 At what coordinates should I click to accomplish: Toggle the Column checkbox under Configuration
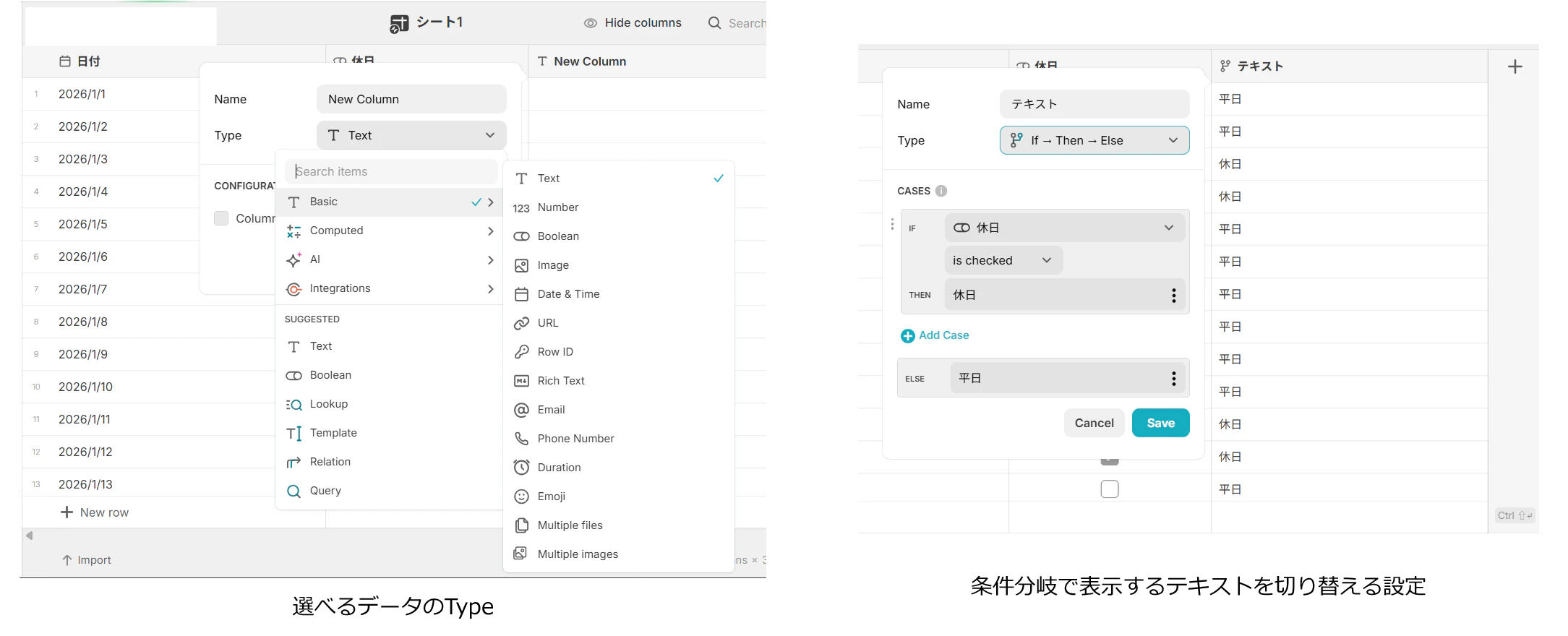(221, 218)
